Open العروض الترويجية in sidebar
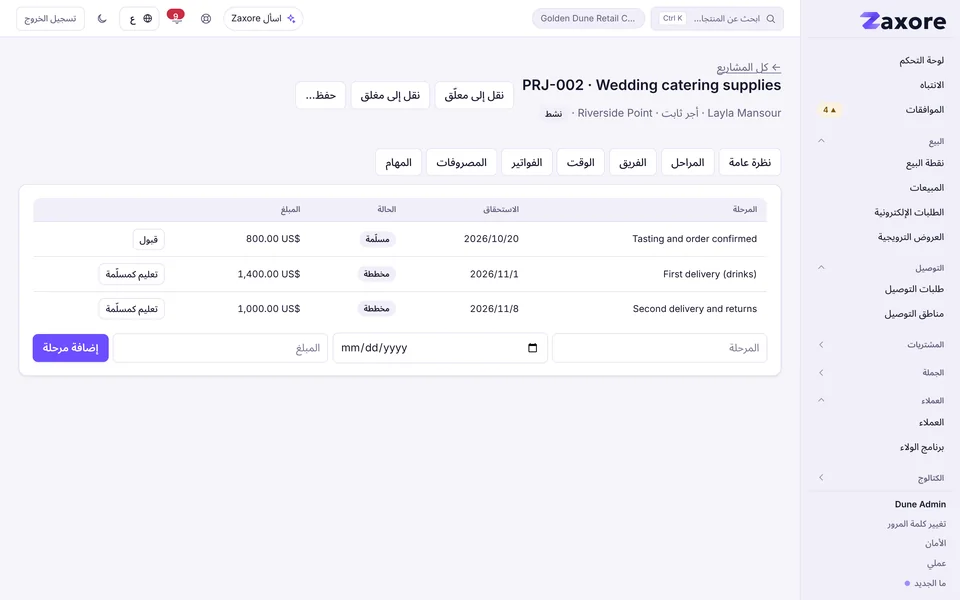Screen dimensions: 960x600 [x=910, y=237]
